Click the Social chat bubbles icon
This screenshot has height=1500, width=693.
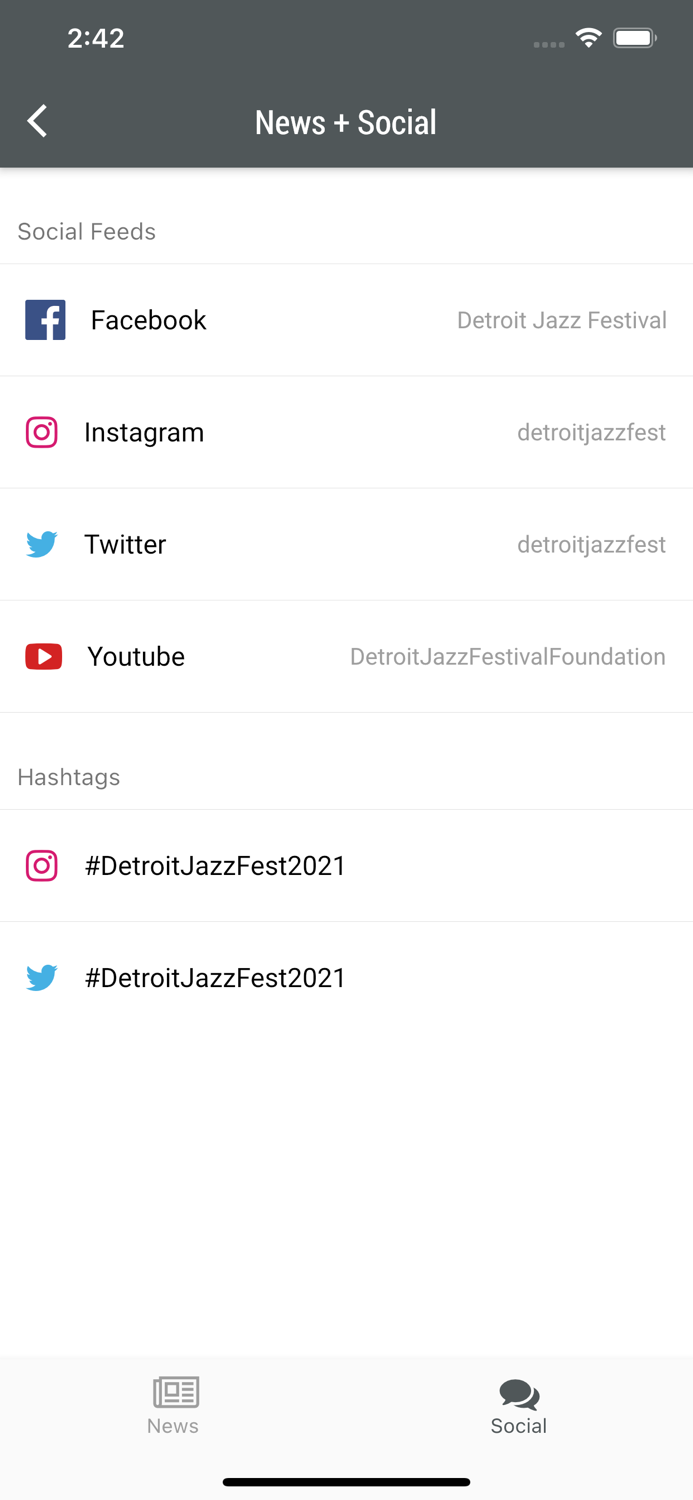tap(519, 1391)
